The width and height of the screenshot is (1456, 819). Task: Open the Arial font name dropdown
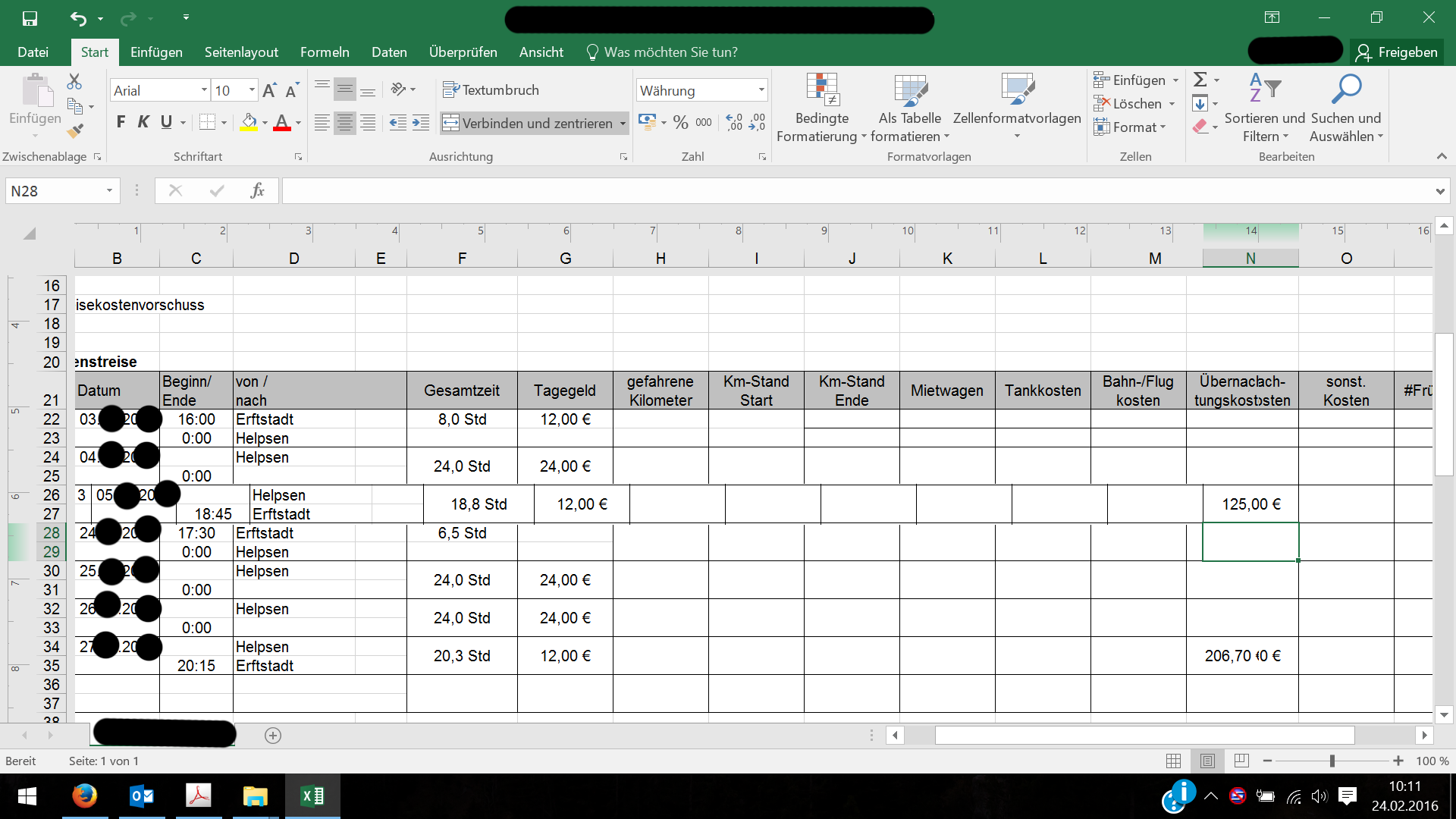coord(204,90)
